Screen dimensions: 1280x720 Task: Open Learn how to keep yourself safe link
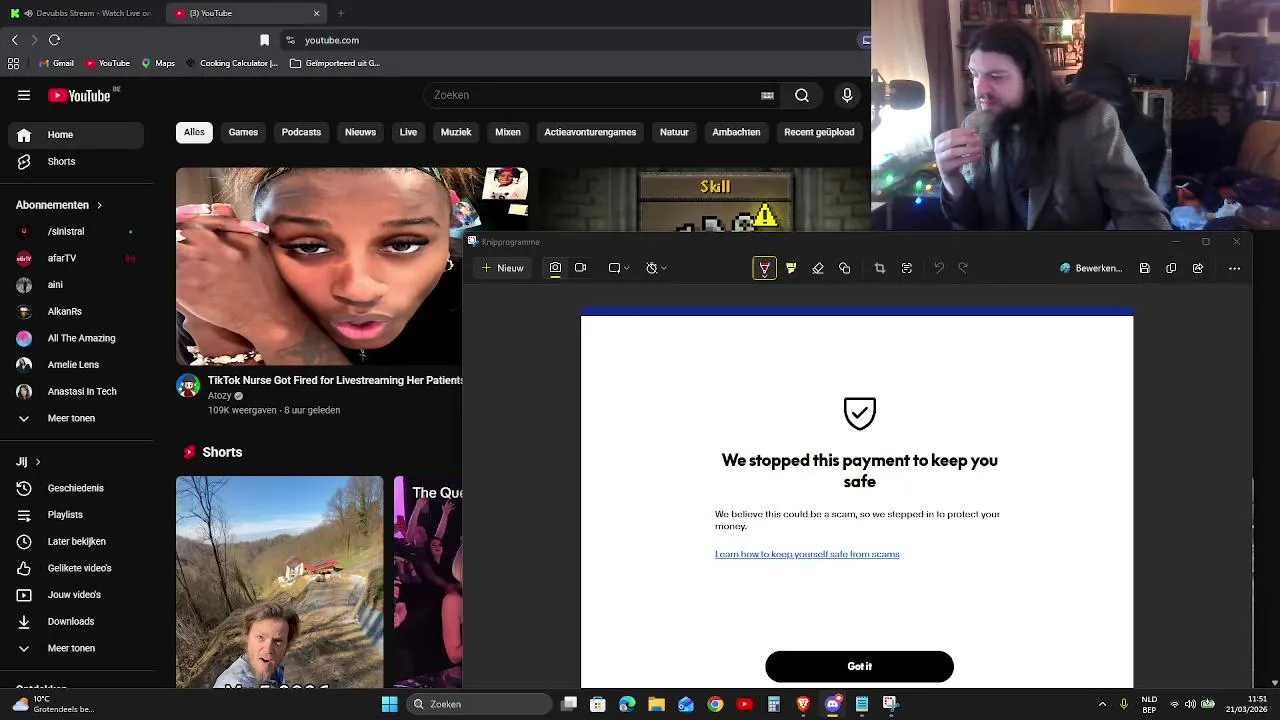pyautogui.click(x=807, y=554)
